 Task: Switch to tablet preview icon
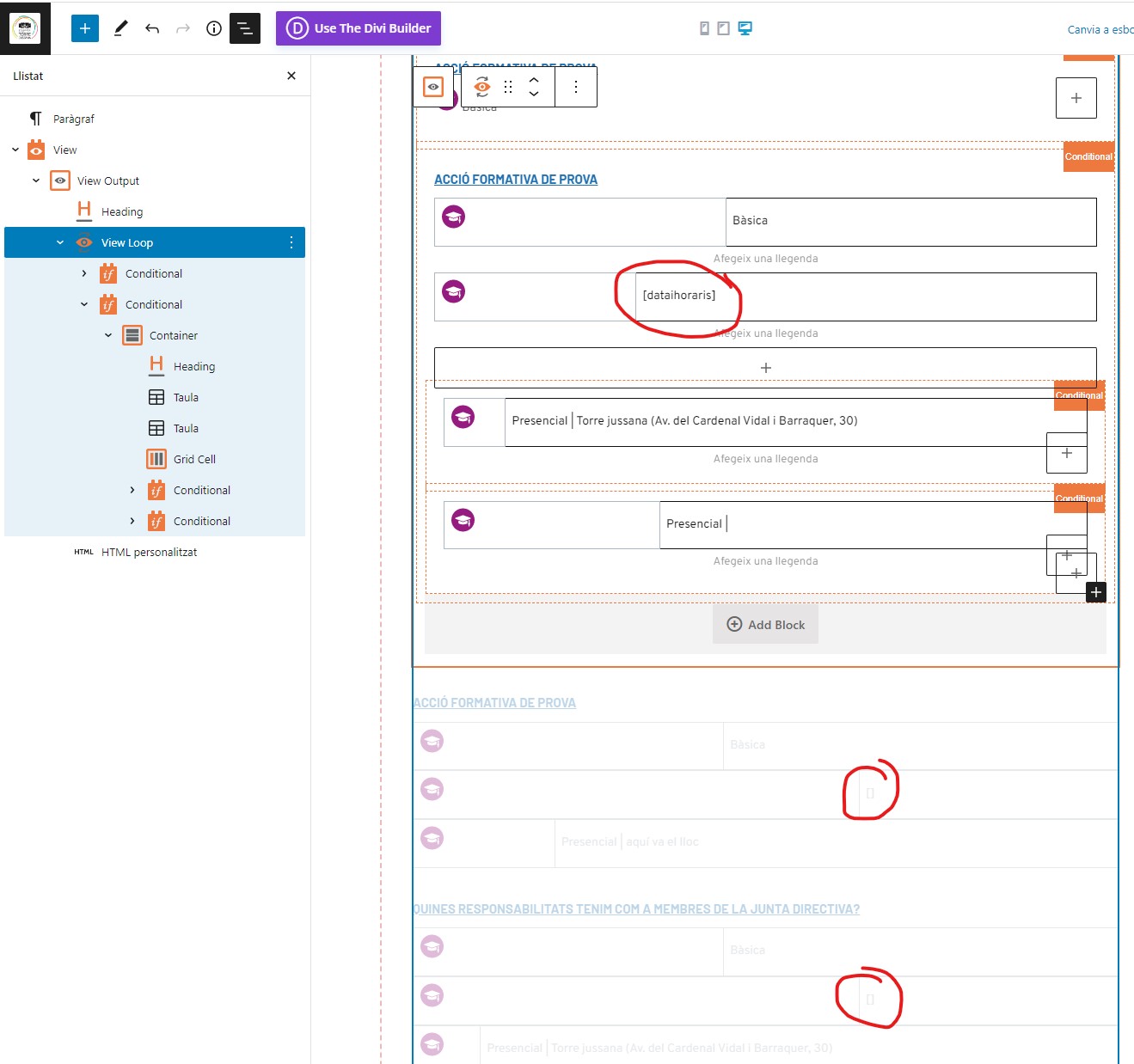(x=724, y=28)
